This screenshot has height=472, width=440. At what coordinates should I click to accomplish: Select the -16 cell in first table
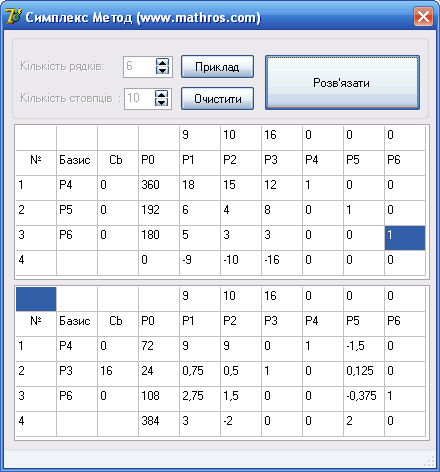coord(282,263)
